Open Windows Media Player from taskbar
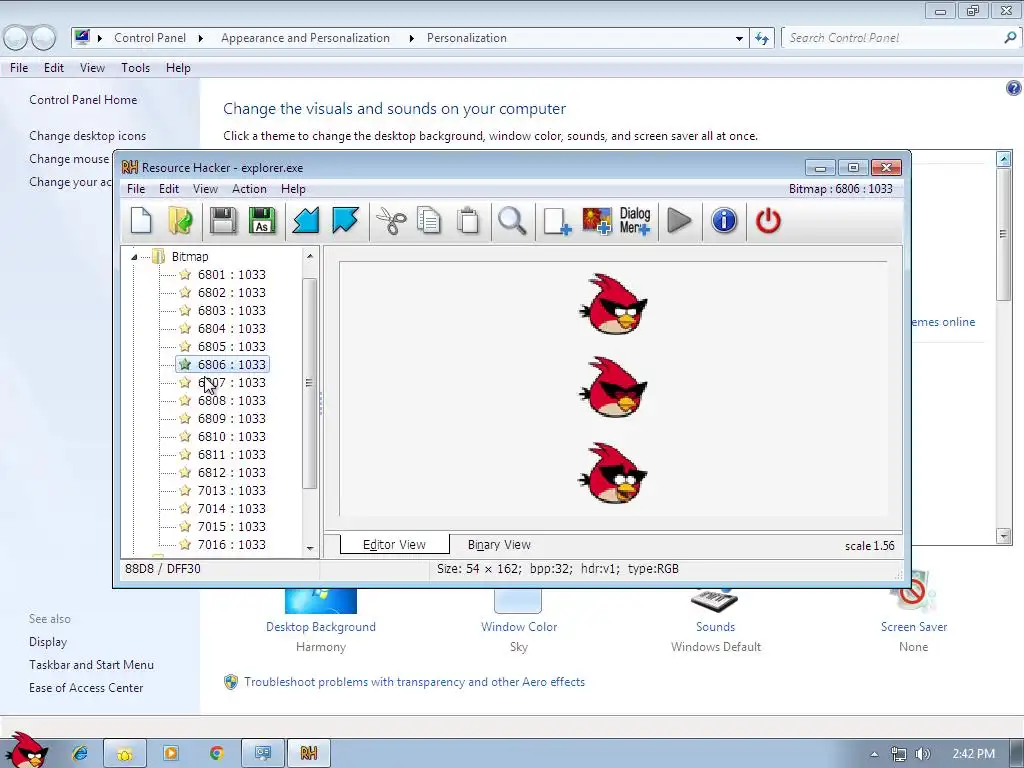 click(170, 754)
